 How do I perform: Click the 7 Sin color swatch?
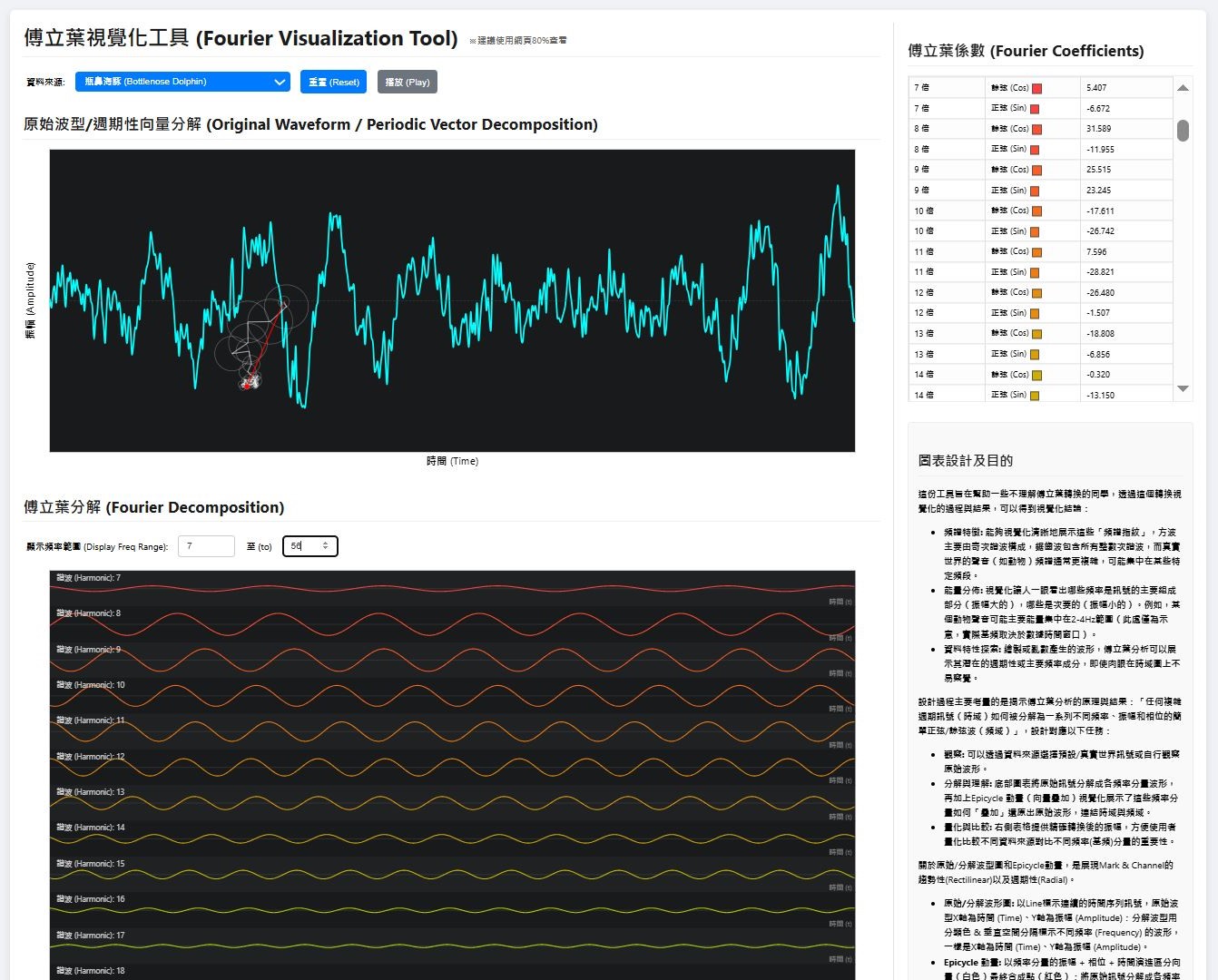[x=1034, y=109]
